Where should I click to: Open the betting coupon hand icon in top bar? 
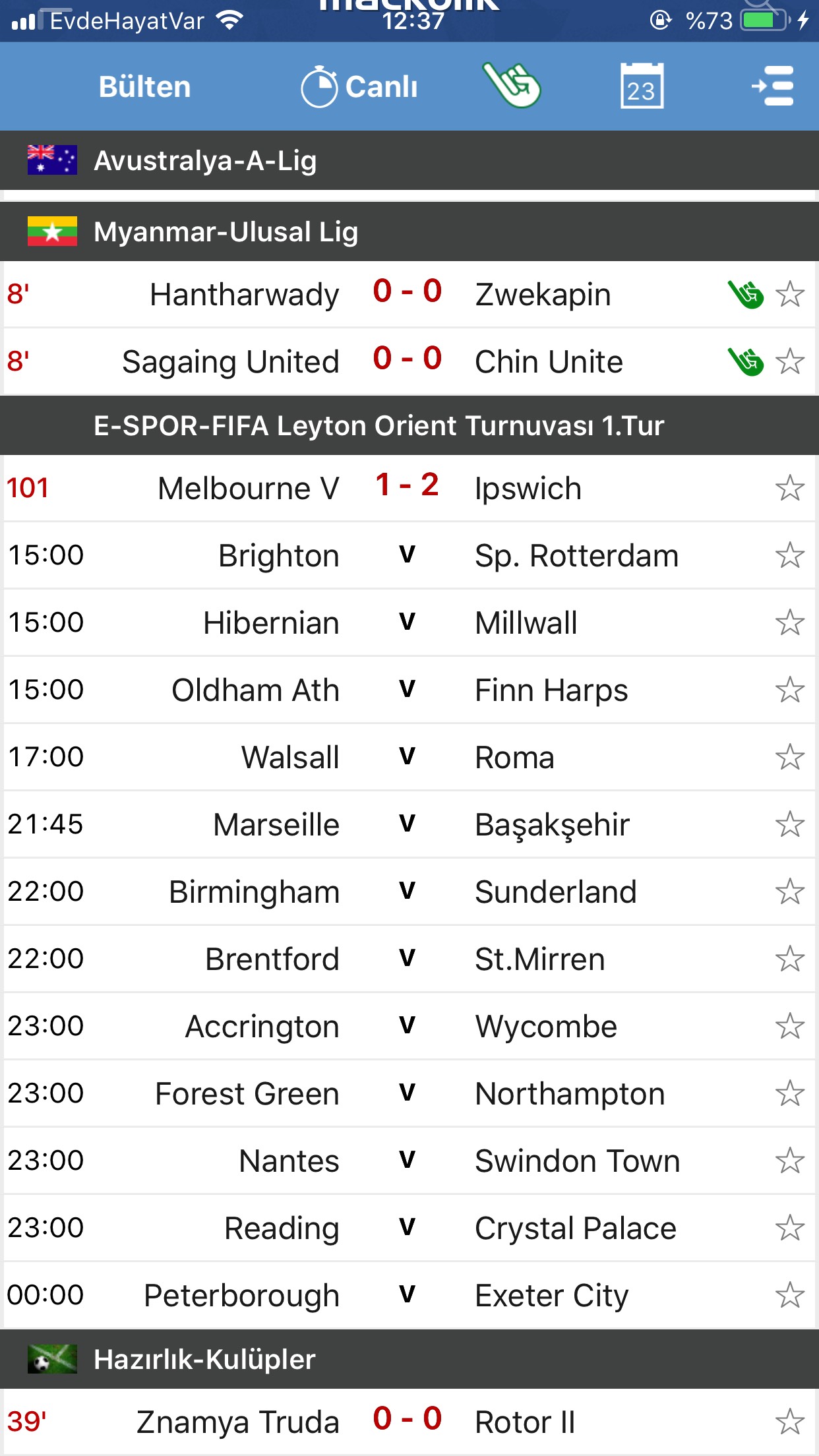click(x=512, y=85)
